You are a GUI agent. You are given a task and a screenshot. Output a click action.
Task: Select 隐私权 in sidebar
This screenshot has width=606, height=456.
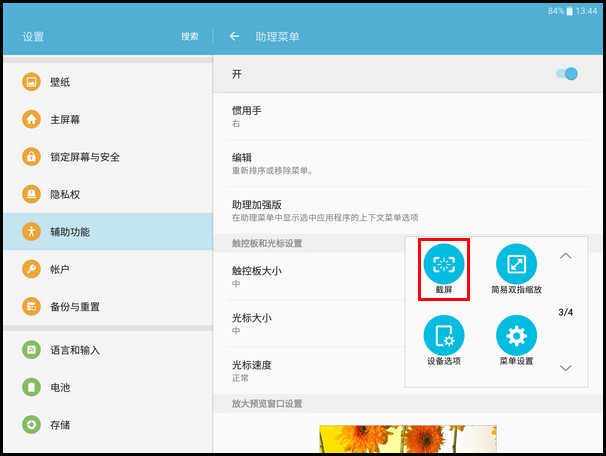(108, 194)
